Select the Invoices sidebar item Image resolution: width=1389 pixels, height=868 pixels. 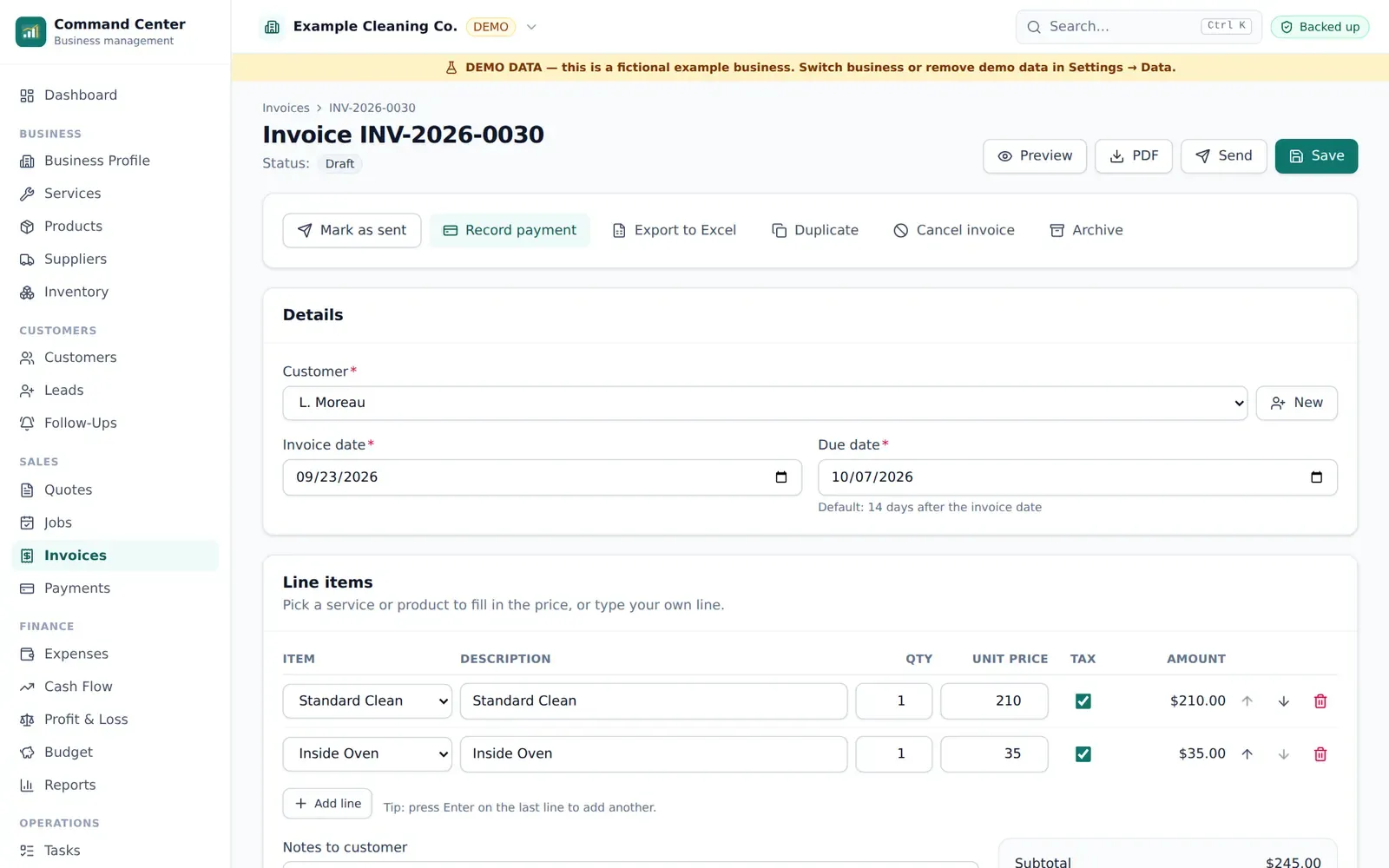115,556
